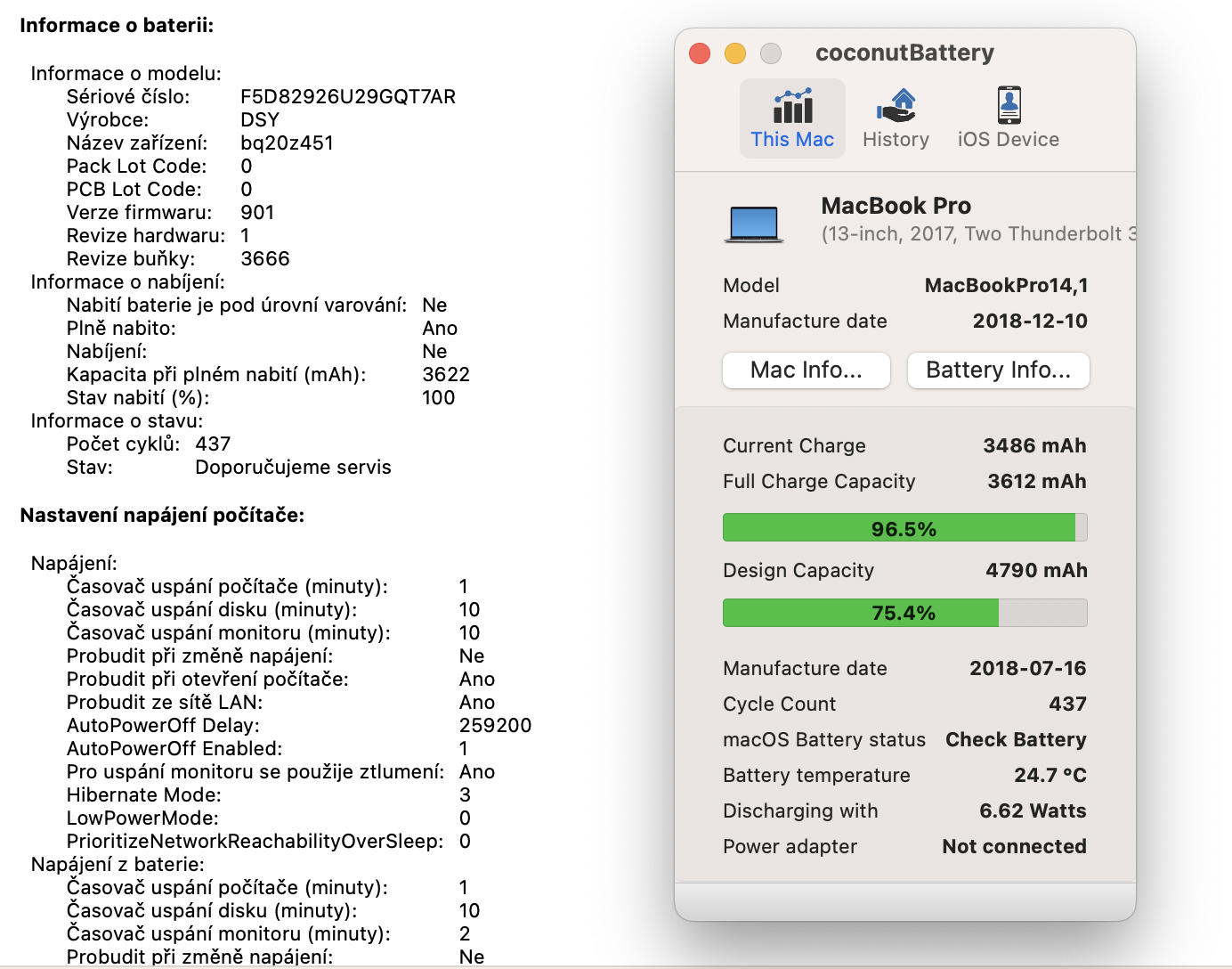
Task: Click the Cycle Count 437 in coconutBattery
Action: 1068,704
